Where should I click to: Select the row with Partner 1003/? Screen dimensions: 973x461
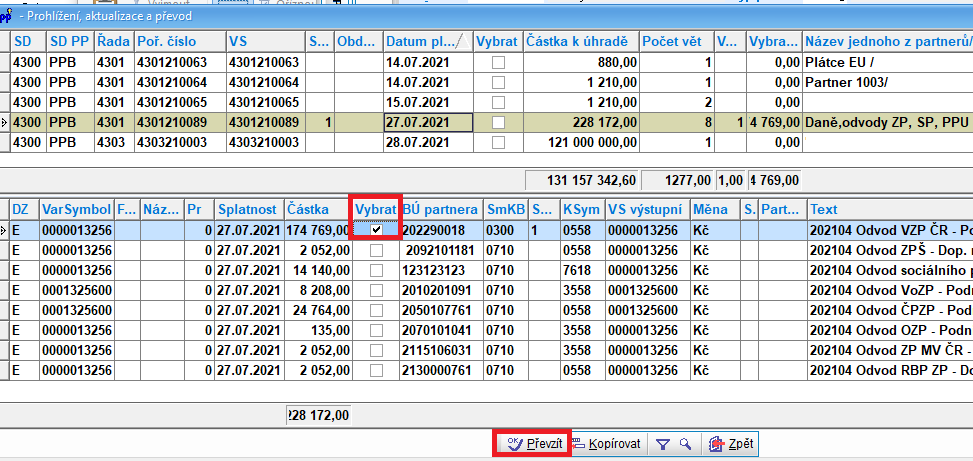pyautogui.click(x=845, y=83)
